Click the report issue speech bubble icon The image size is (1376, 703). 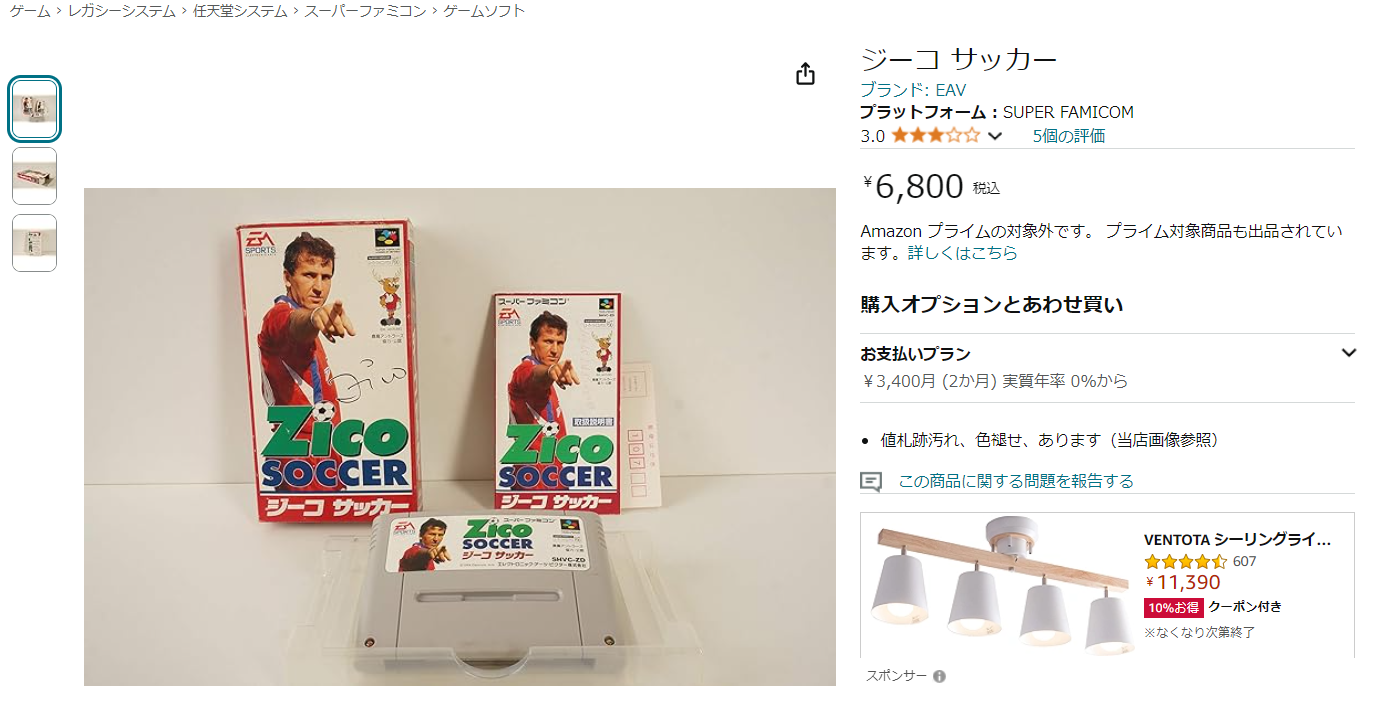[871, 482]
